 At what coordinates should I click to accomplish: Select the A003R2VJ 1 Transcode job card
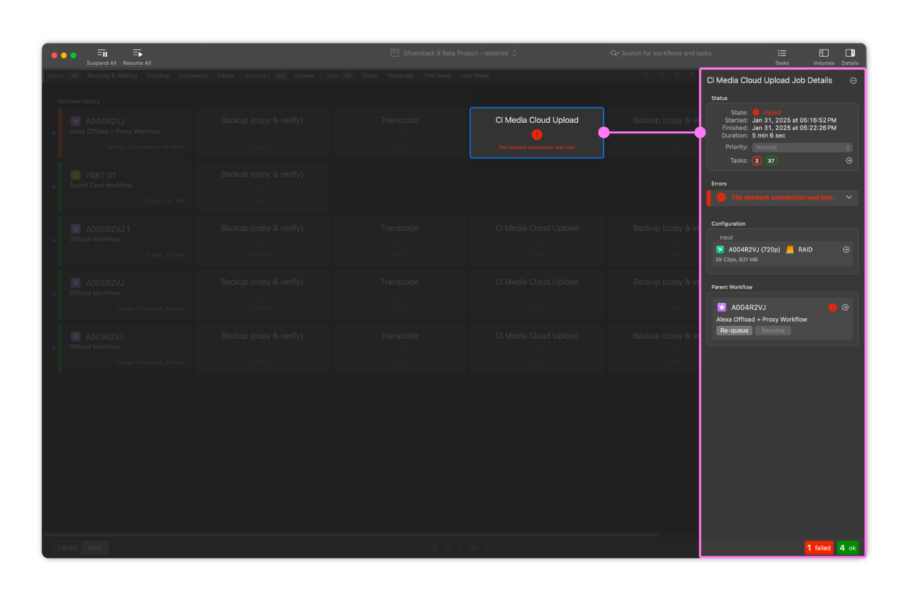click(x=400, y=240)
